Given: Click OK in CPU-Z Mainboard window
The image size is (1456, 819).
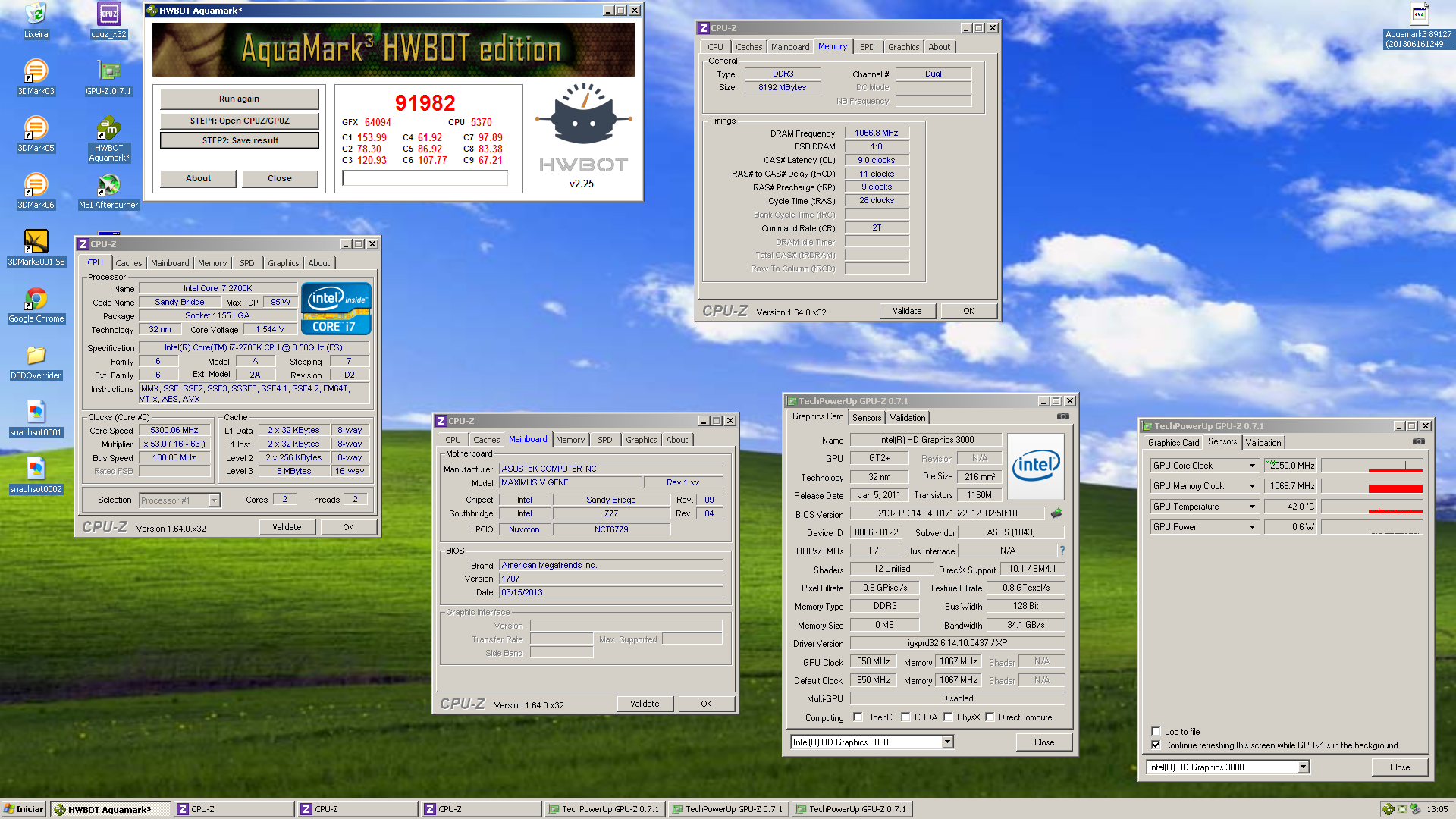Looking at the screenshot, I should pos(706,704).
